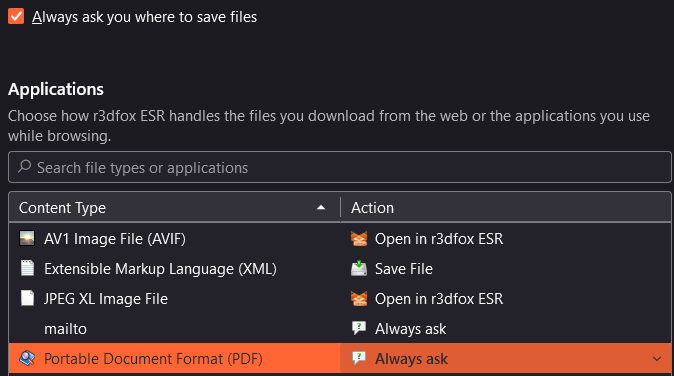Select Portable Document Format (PDF) row

tap(340, 358)
